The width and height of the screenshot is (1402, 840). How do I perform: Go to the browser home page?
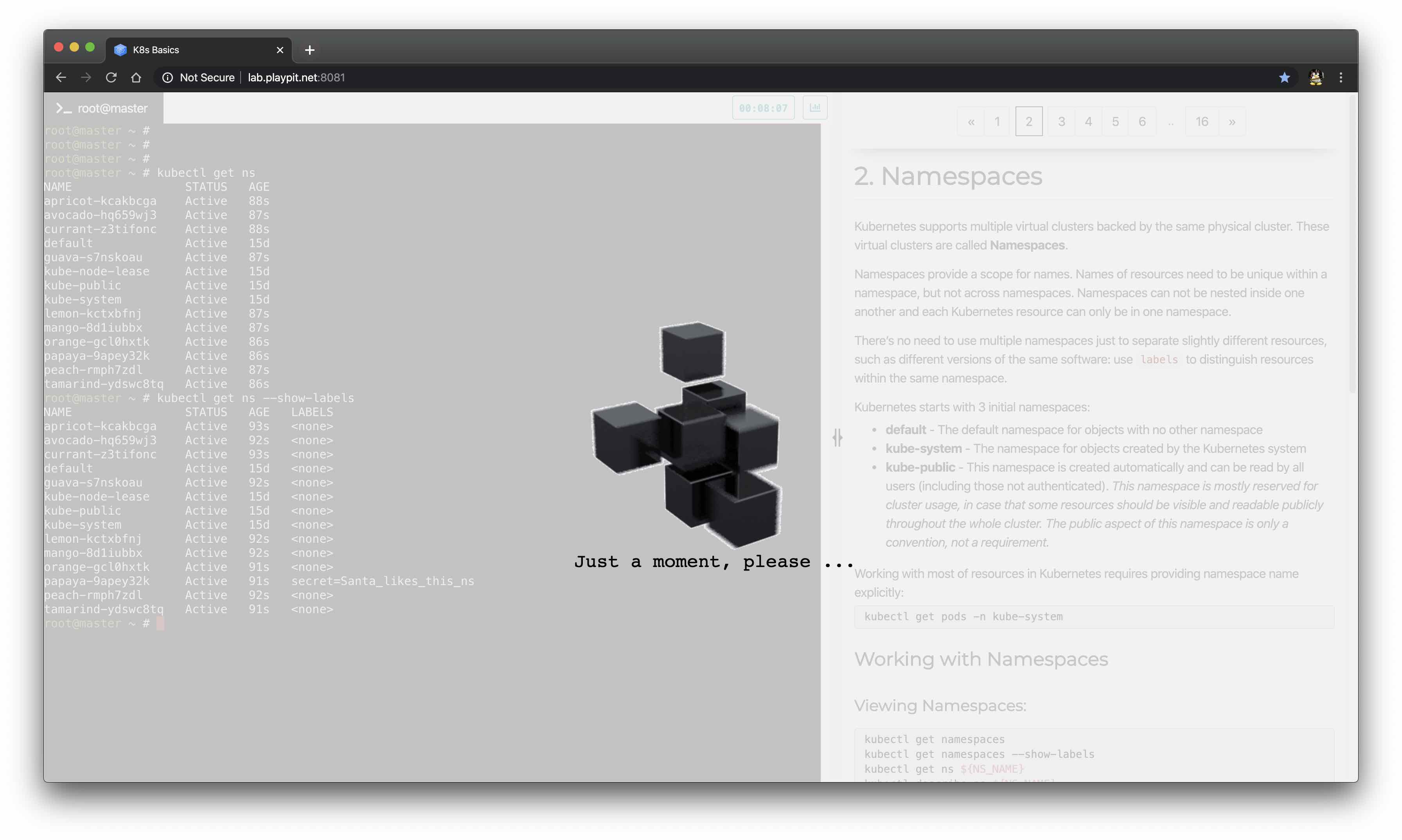(x=136, y=77)
